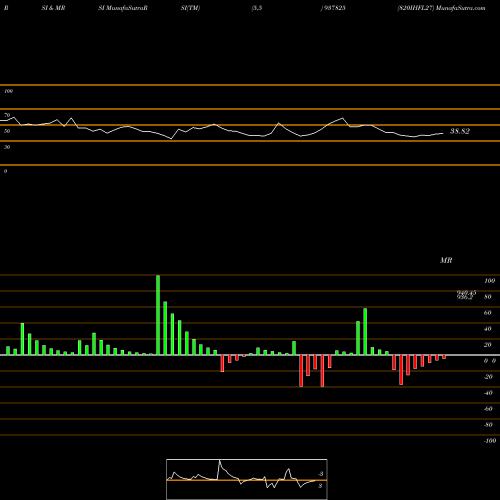This screenshot has width=500, height=500.
Task: Click the RSI value label 38.82
Action: pos(460,131)
